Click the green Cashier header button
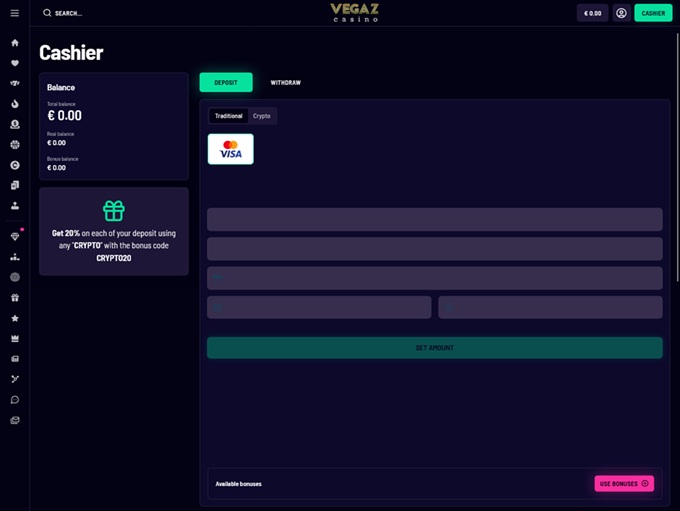680x511 pixels. pos(653,13)
